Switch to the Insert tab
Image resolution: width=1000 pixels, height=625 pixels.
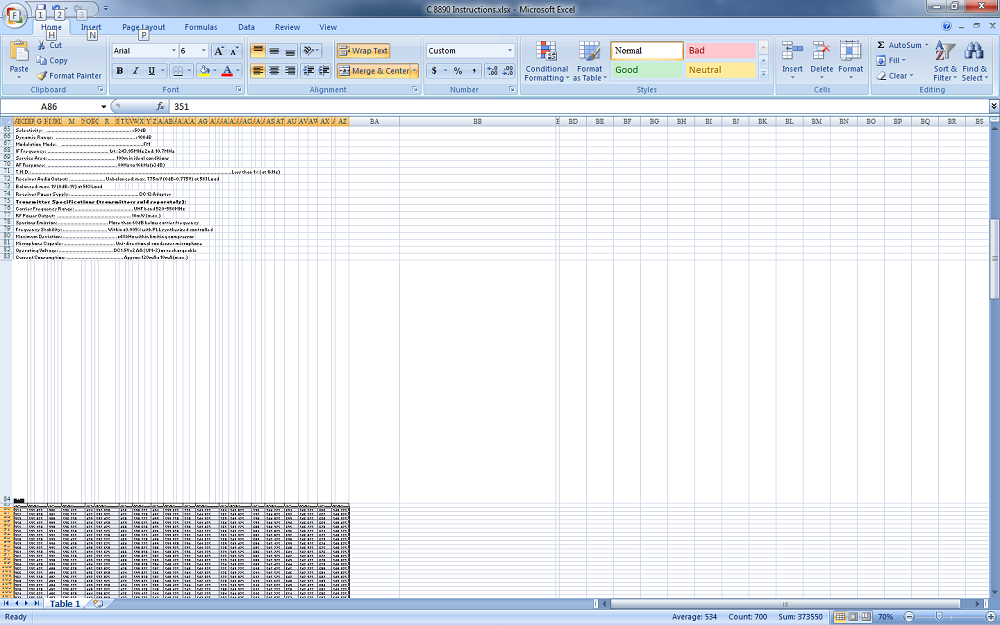pos(91,27)
